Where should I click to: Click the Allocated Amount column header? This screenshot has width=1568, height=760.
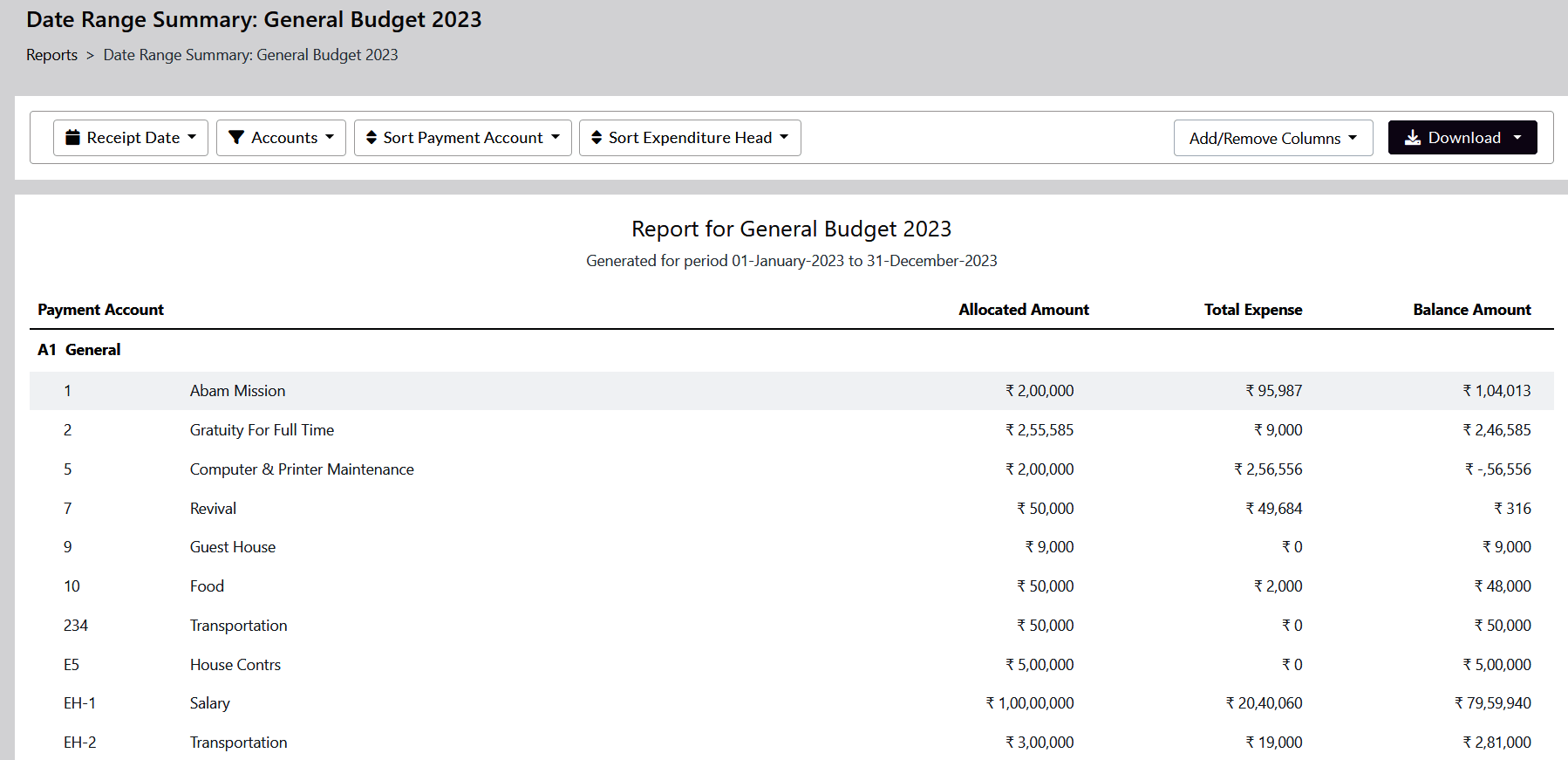click(1023, 310)
